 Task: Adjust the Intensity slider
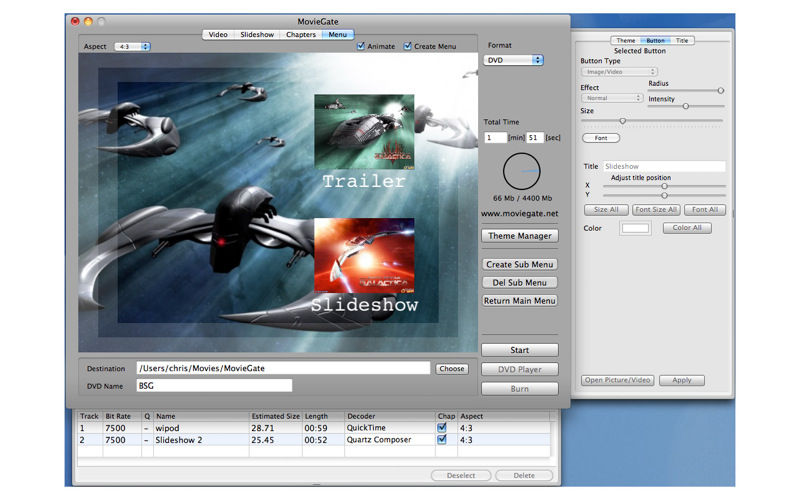coord(686,106)
